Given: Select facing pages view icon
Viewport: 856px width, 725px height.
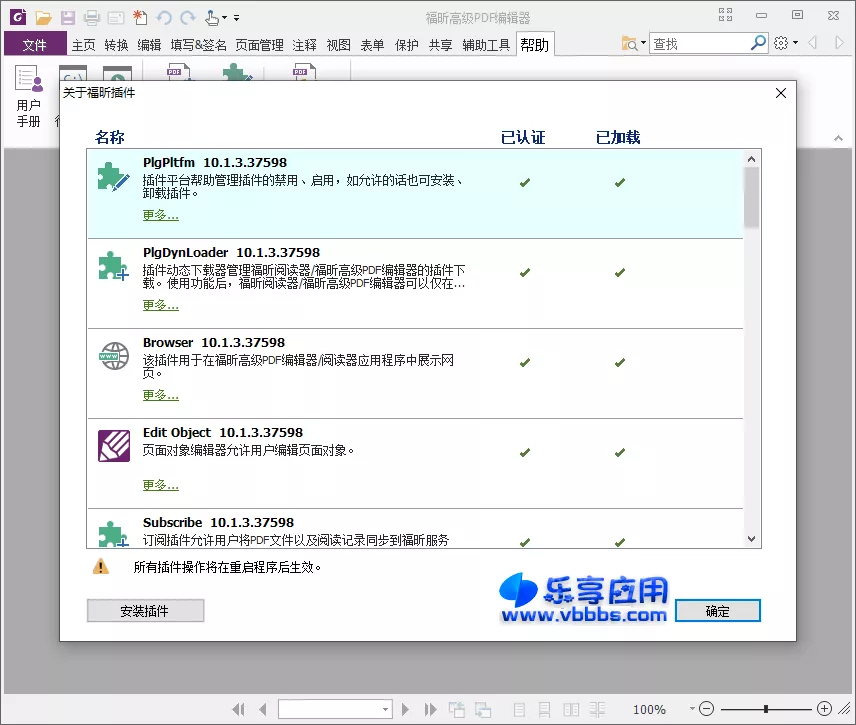Looking at the screenshot, I should pos(571,709).
